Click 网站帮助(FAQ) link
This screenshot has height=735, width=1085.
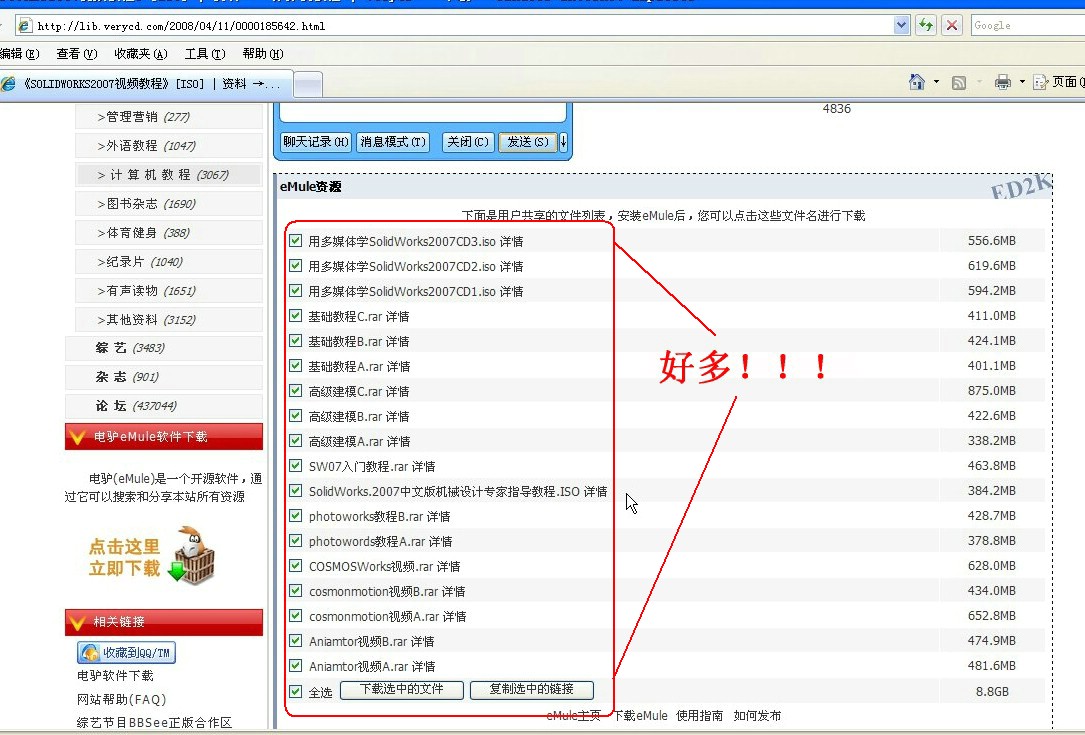point(122,699)
